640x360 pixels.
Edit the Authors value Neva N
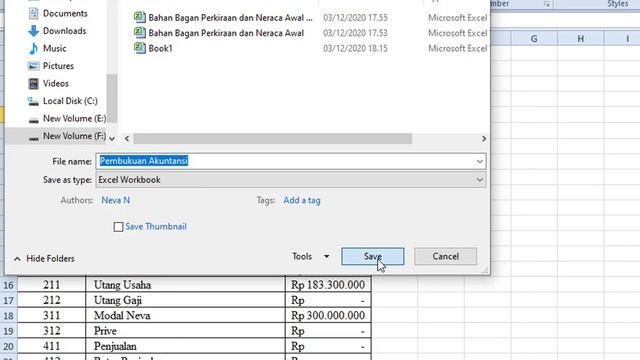[x=116, y=200]
